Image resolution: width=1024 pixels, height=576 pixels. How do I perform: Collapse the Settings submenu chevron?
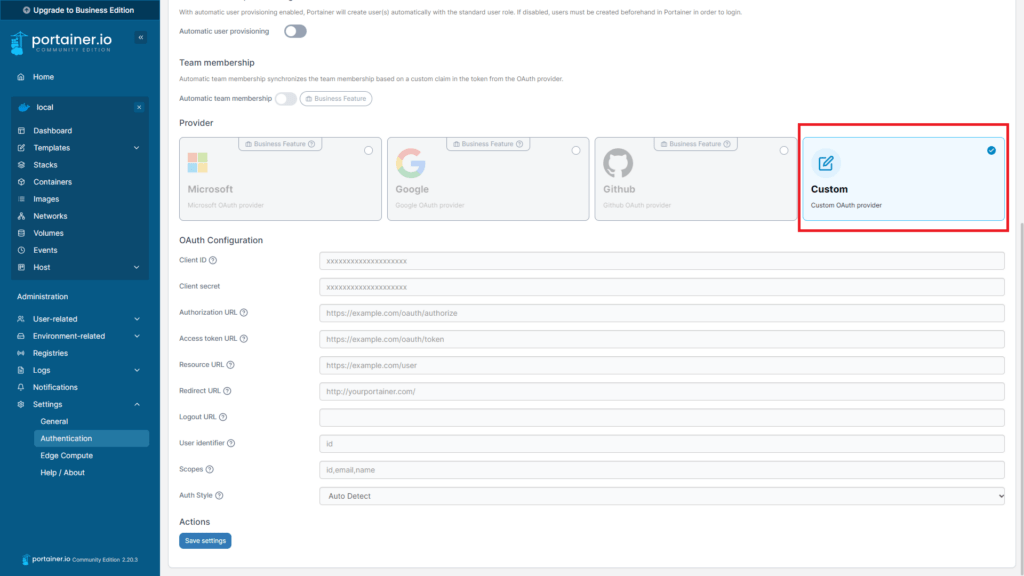137,404
